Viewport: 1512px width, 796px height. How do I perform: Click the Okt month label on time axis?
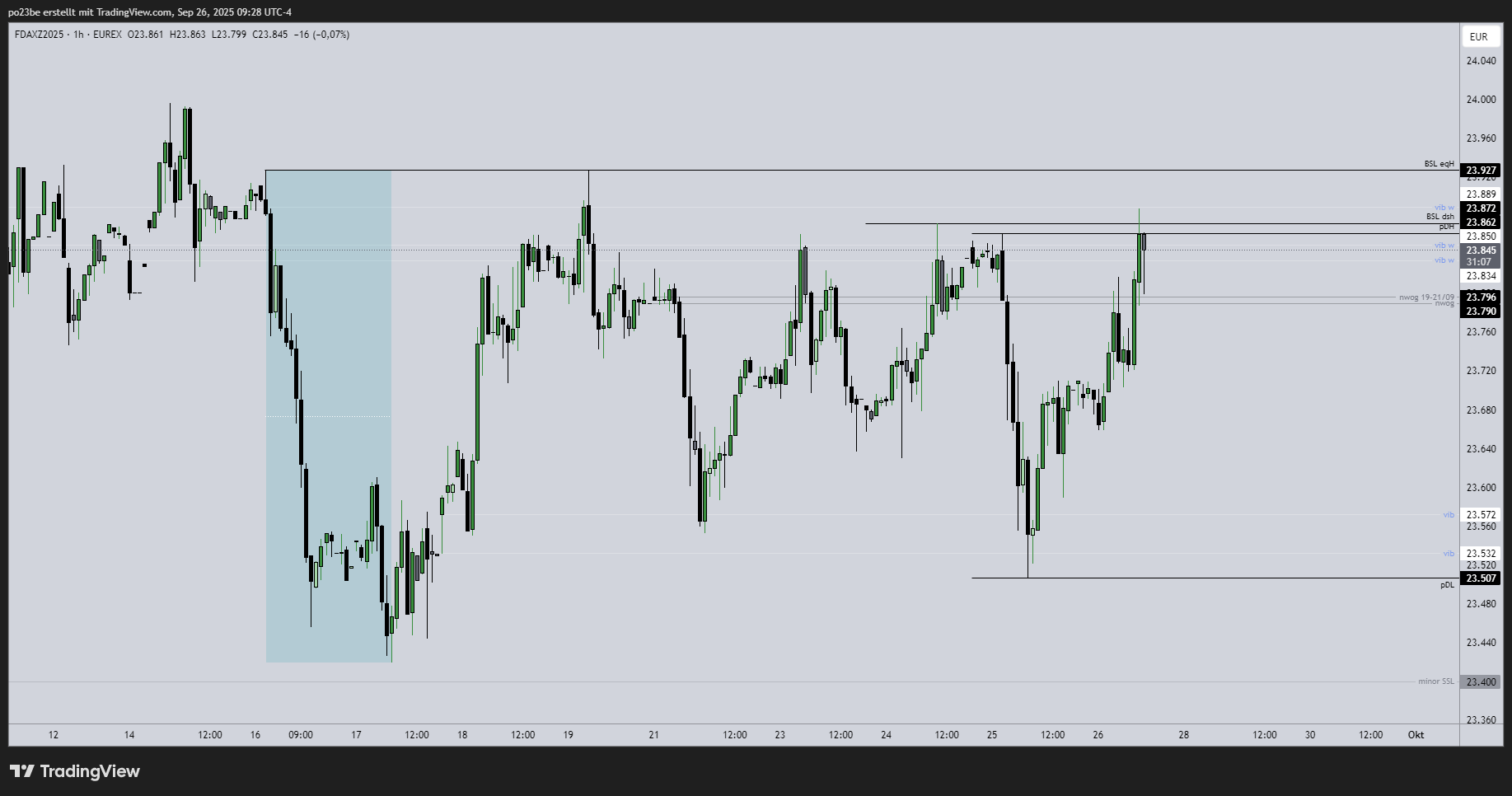pos(1416,735)
